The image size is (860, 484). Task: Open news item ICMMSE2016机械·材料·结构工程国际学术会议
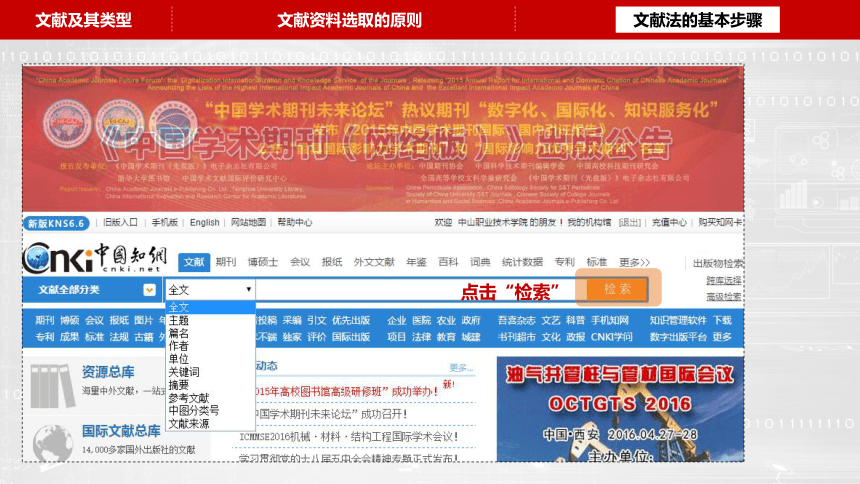click(x=349, y=437)
